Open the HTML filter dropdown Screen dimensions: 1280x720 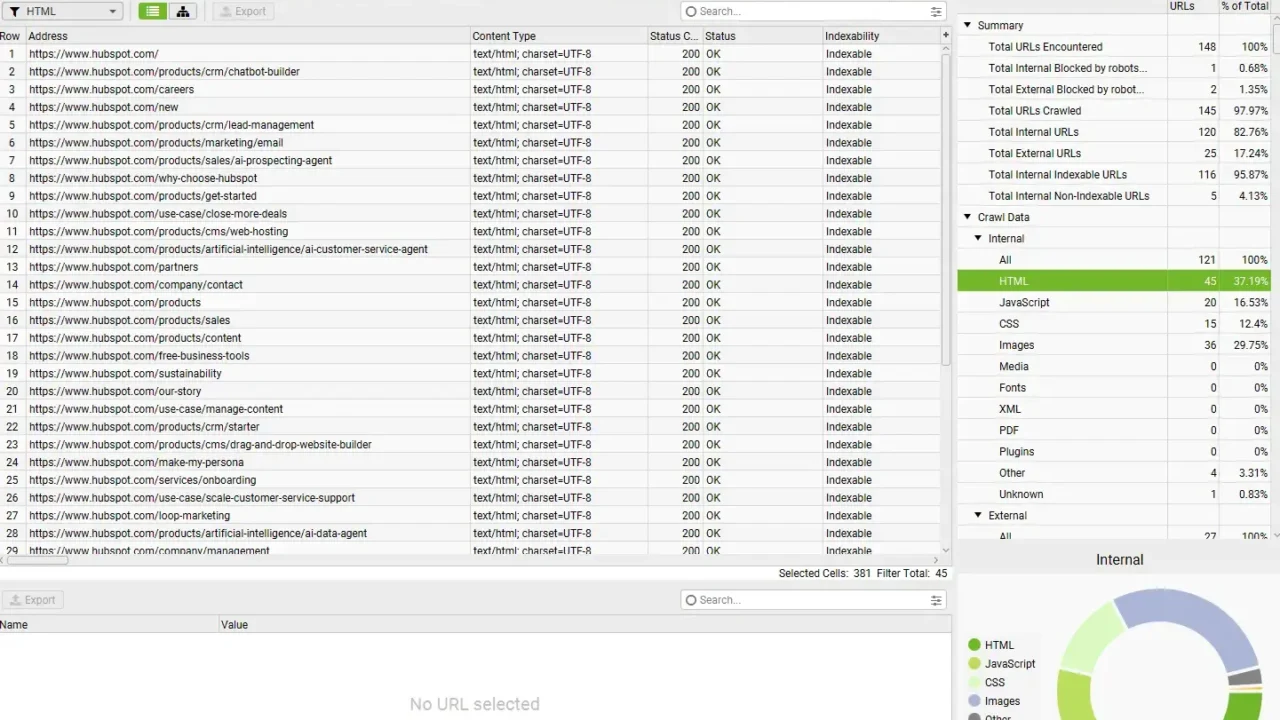click(63, 11)
